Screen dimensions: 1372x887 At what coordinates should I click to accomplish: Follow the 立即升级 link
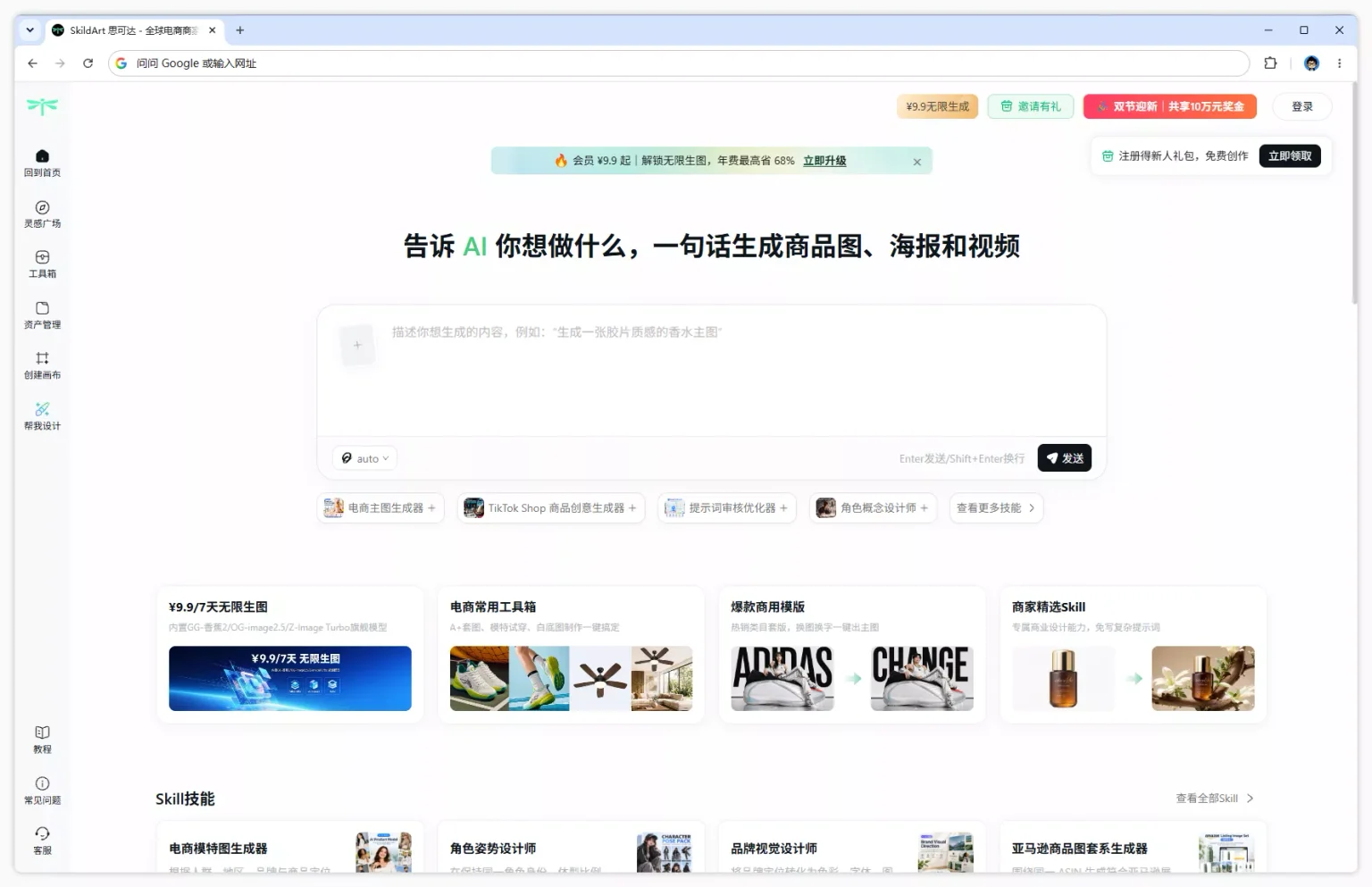click(x=824, y=161)
